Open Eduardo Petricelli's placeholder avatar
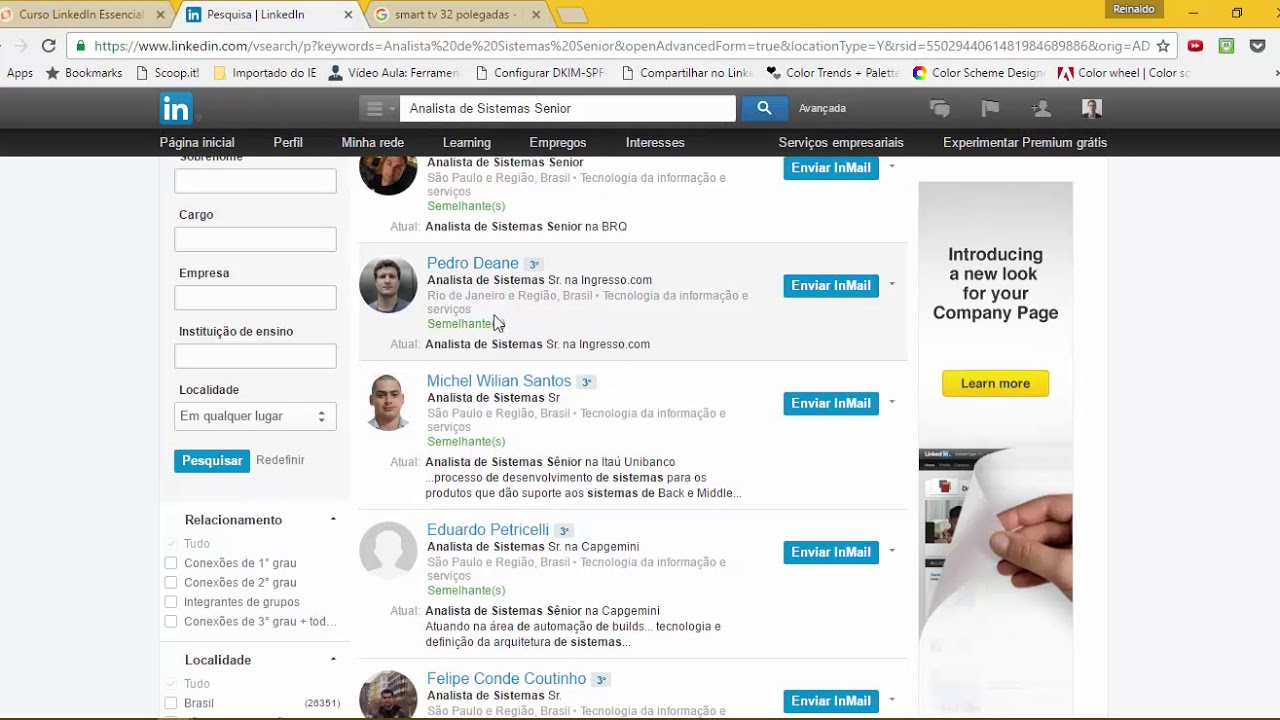Screen dimensions: 1280x720 388,551
